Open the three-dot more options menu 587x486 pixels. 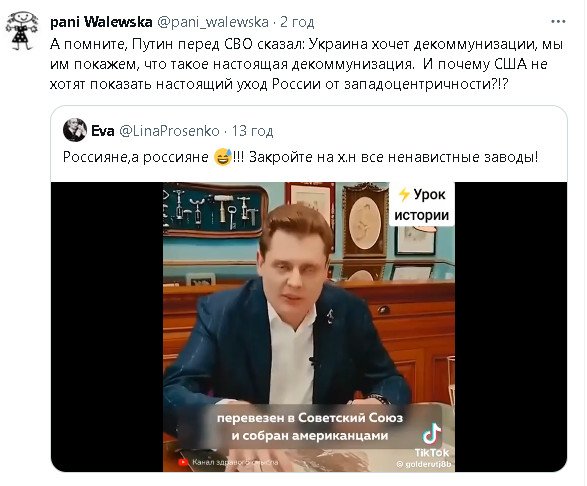(x=558, y=22)
